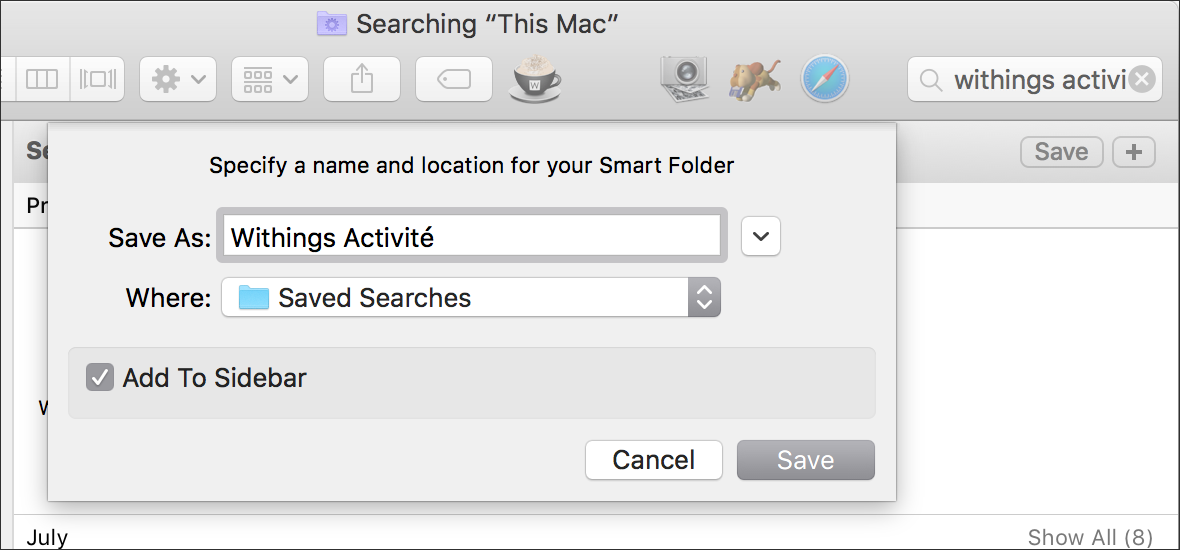The height and width of the screenshot is (550, 1180).
Task: Click the Edit Tags icon
Action: point(454,79)
